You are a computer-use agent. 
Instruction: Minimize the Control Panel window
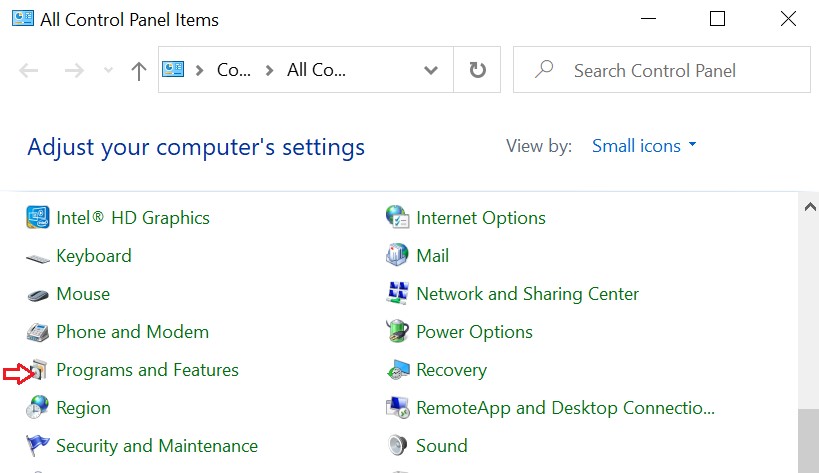[x=648, y=19]
